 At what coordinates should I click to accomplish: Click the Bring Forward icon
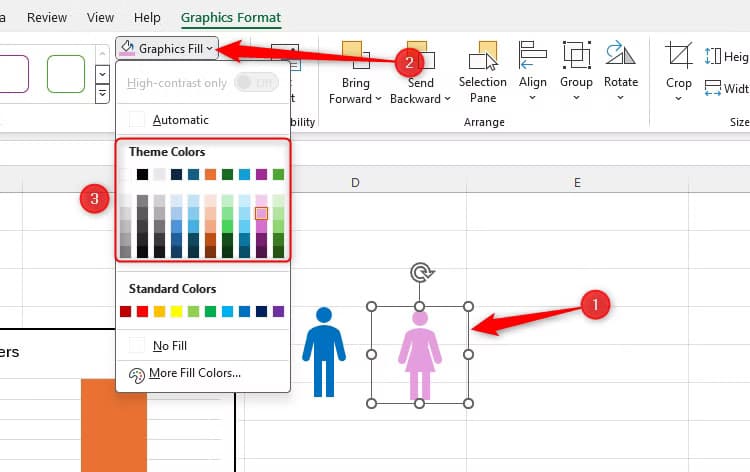[355, 55]
